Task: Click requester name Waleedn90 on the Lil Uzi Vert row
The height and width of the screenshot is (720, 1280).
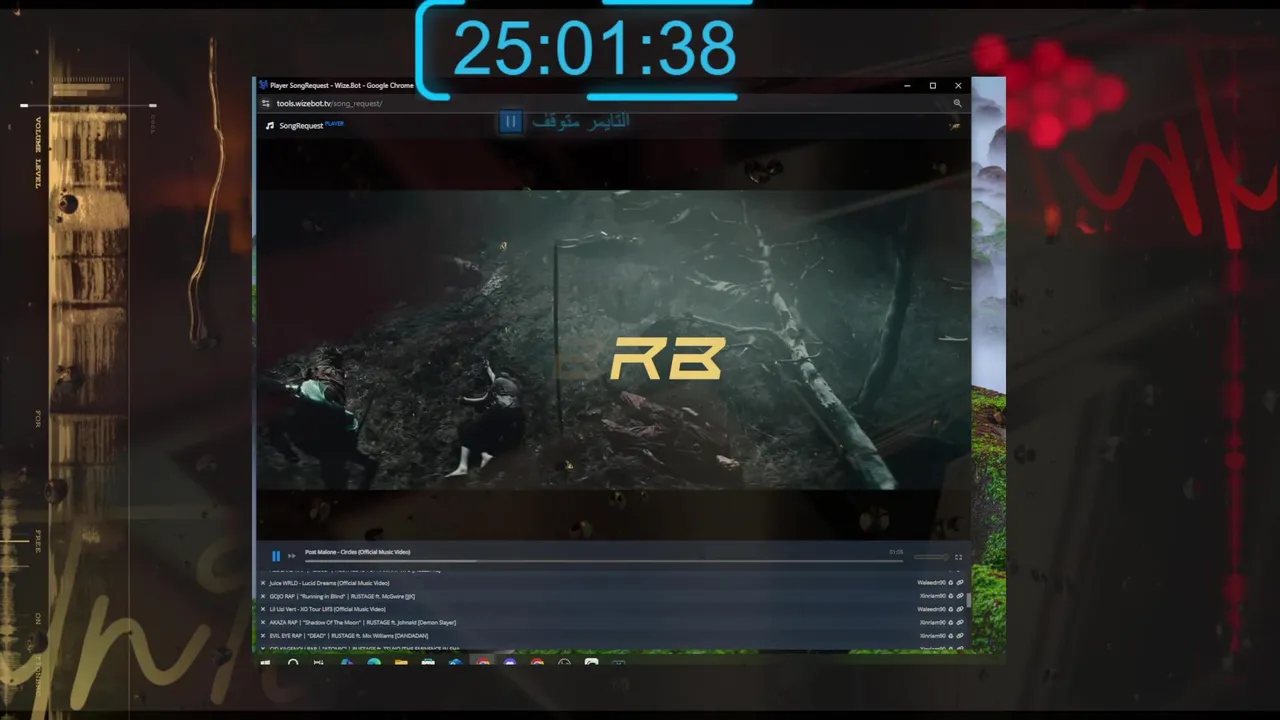Action: click(x=931, y=609)
